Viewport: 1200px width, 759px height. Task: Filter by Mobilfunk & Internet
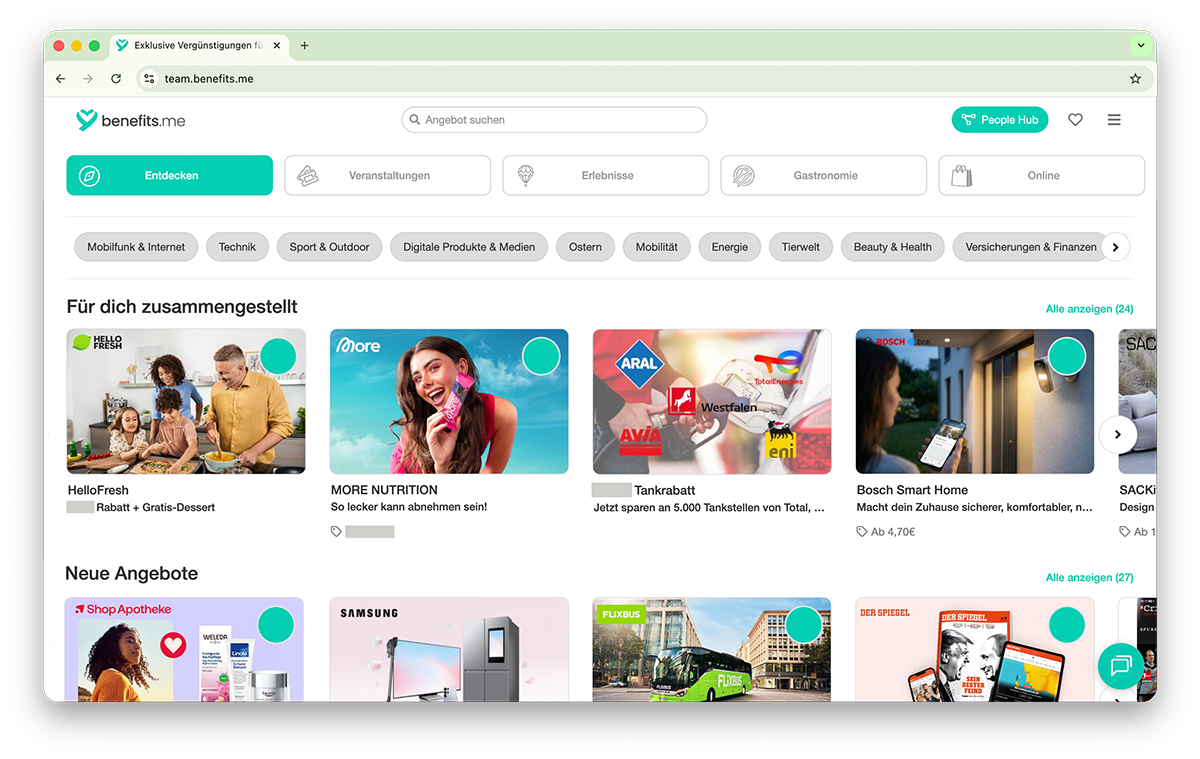[136, 247]
